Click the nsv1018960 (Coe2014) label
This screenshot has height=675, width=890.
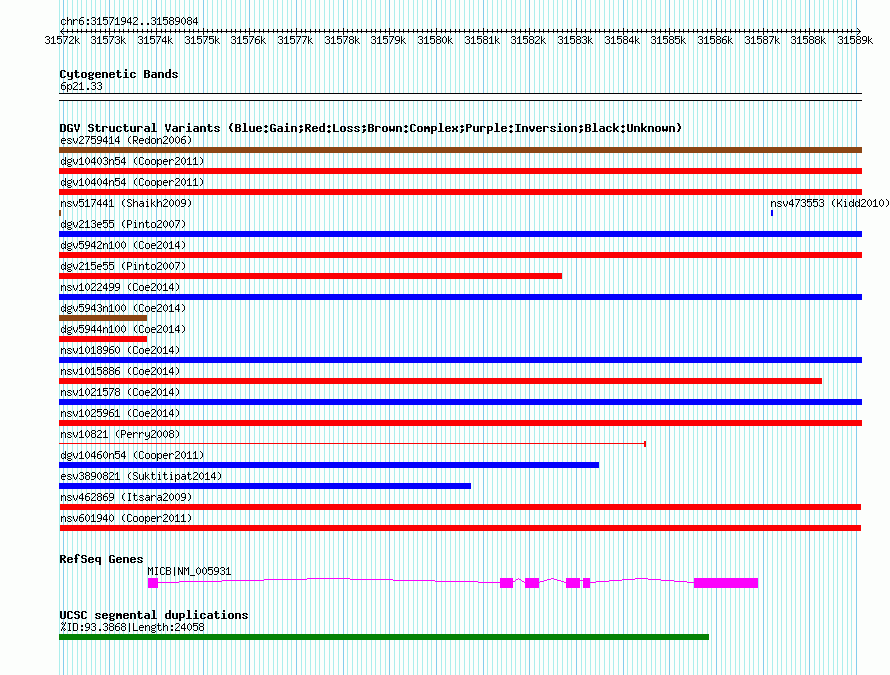click(x=120, y=350)
